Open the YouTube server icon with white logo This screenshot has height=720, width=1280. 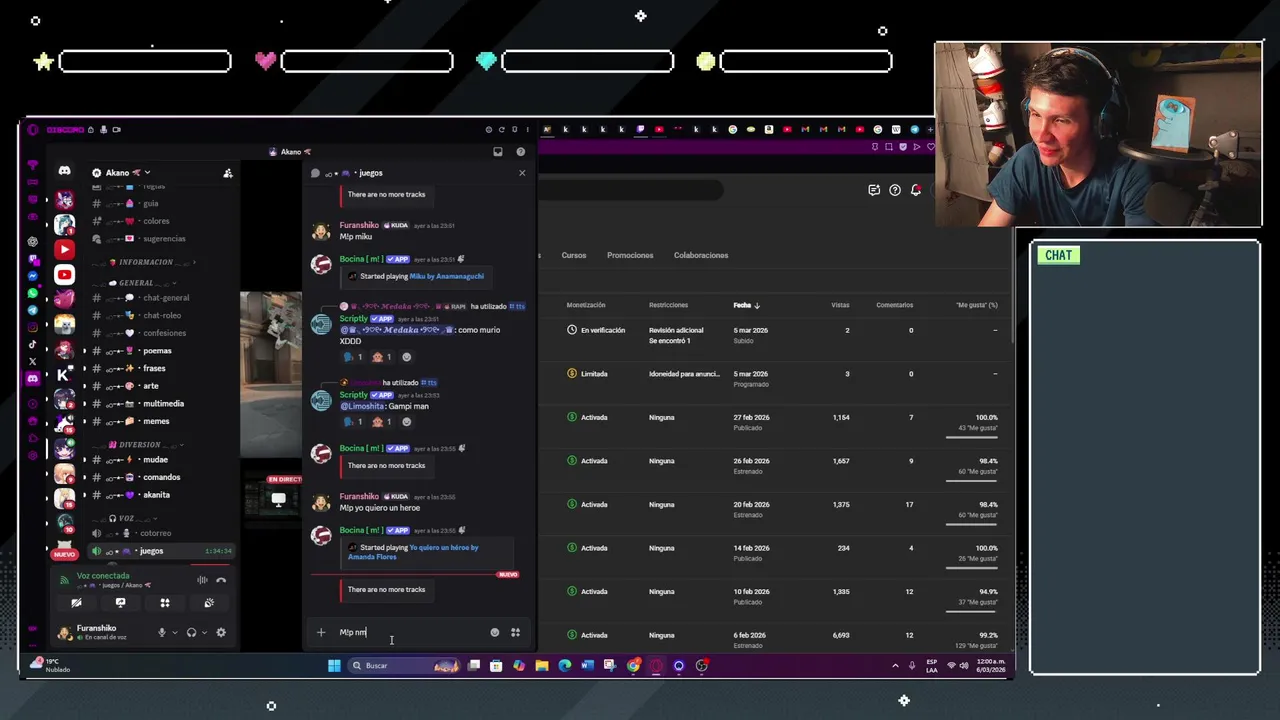click(x=64, y=275)
